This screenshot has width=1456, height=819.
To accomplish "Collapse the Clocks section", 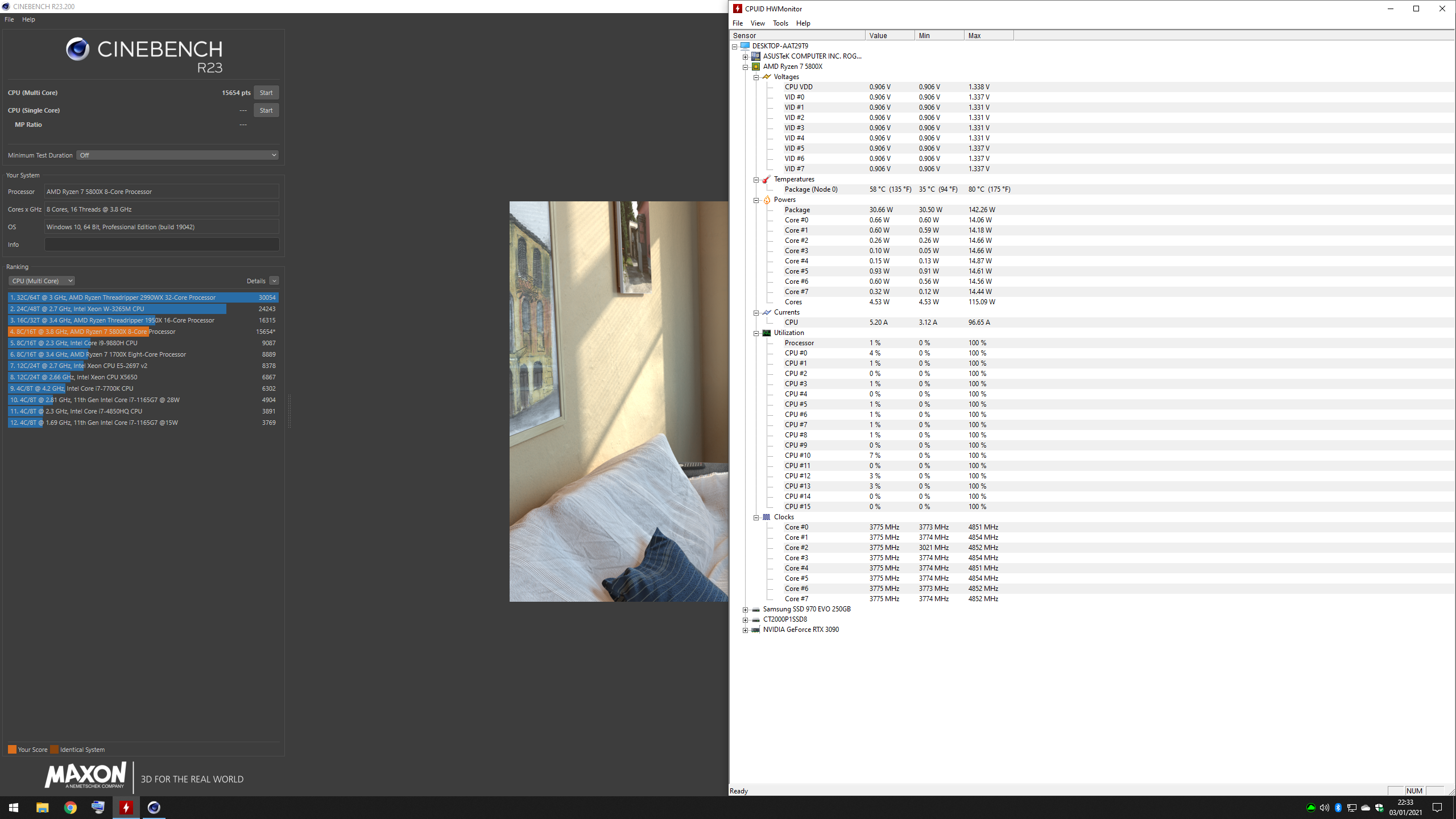I will 756,517.
